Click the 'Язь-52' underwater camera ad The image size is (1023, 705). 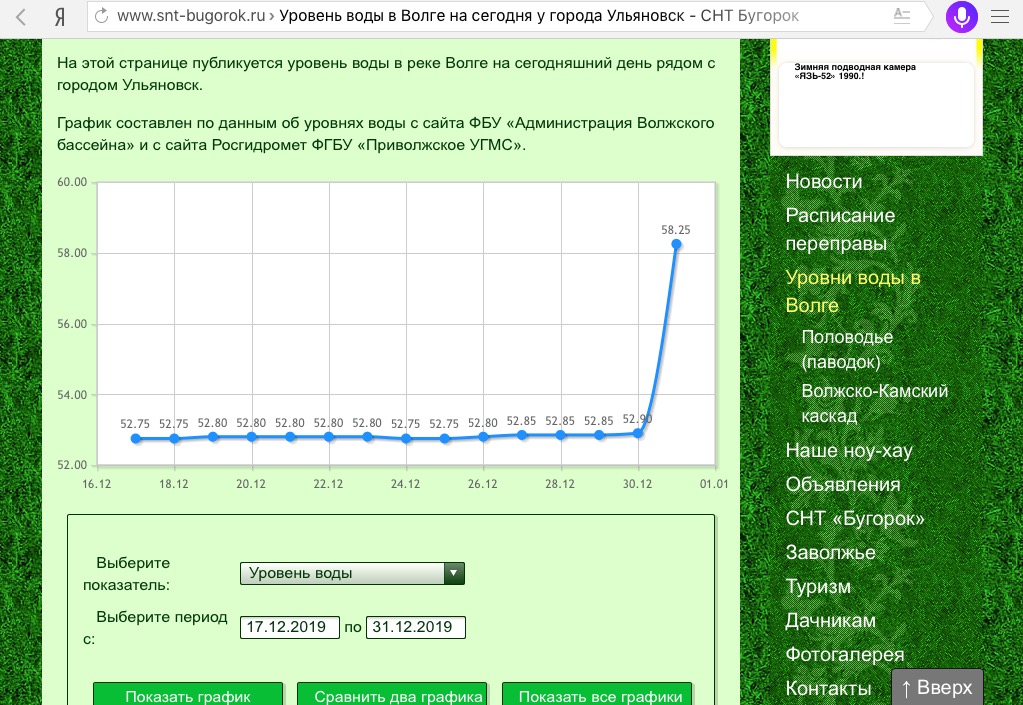click(876, 104)
